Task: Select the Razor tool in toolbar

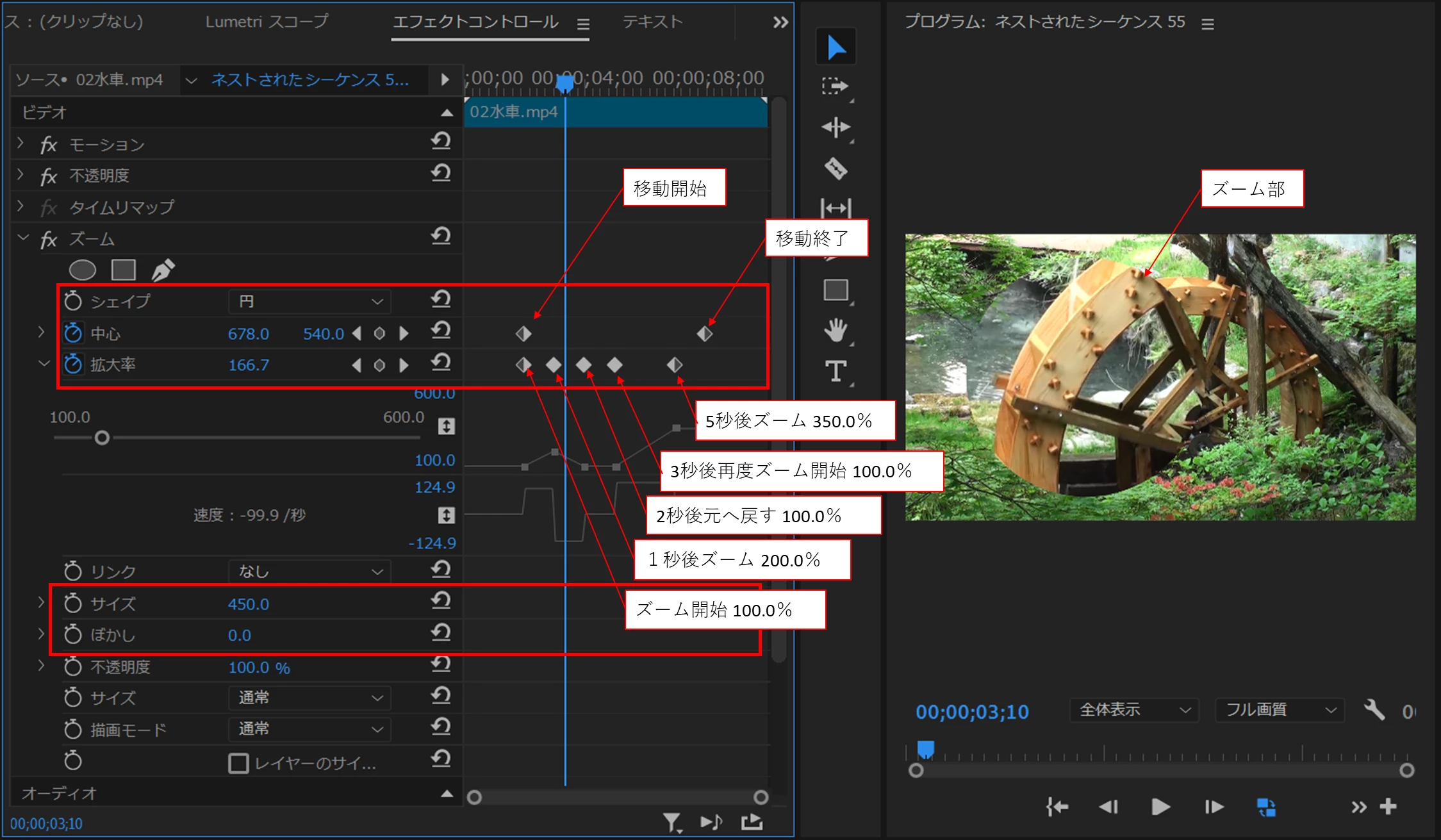Action: pos(836,169)
